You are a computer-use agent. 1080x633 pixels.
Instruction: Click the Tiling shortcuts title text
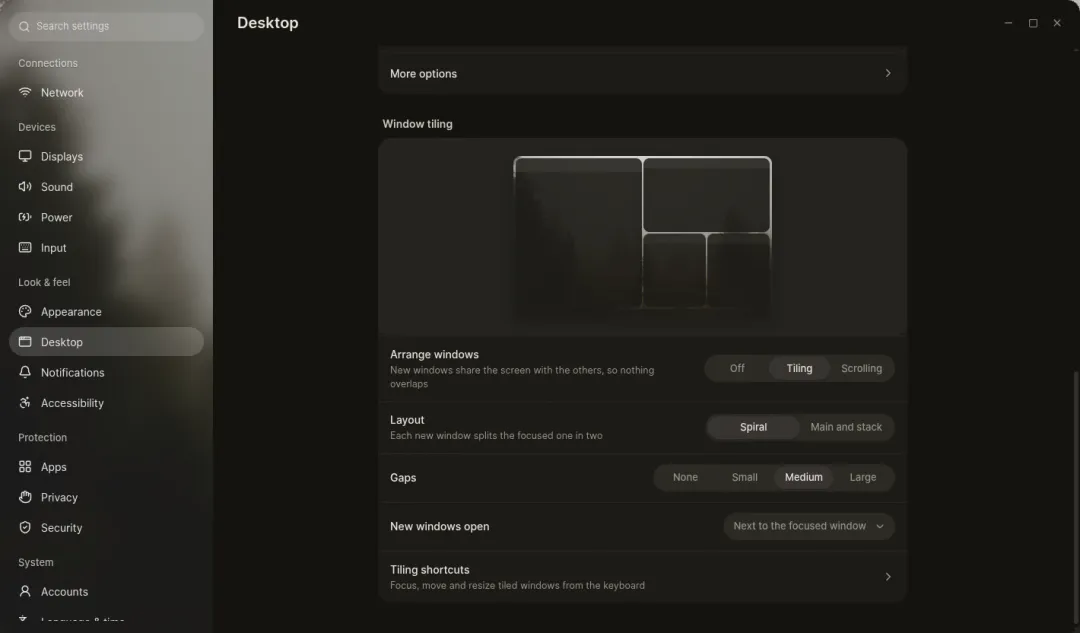click(x=429, y=570)
